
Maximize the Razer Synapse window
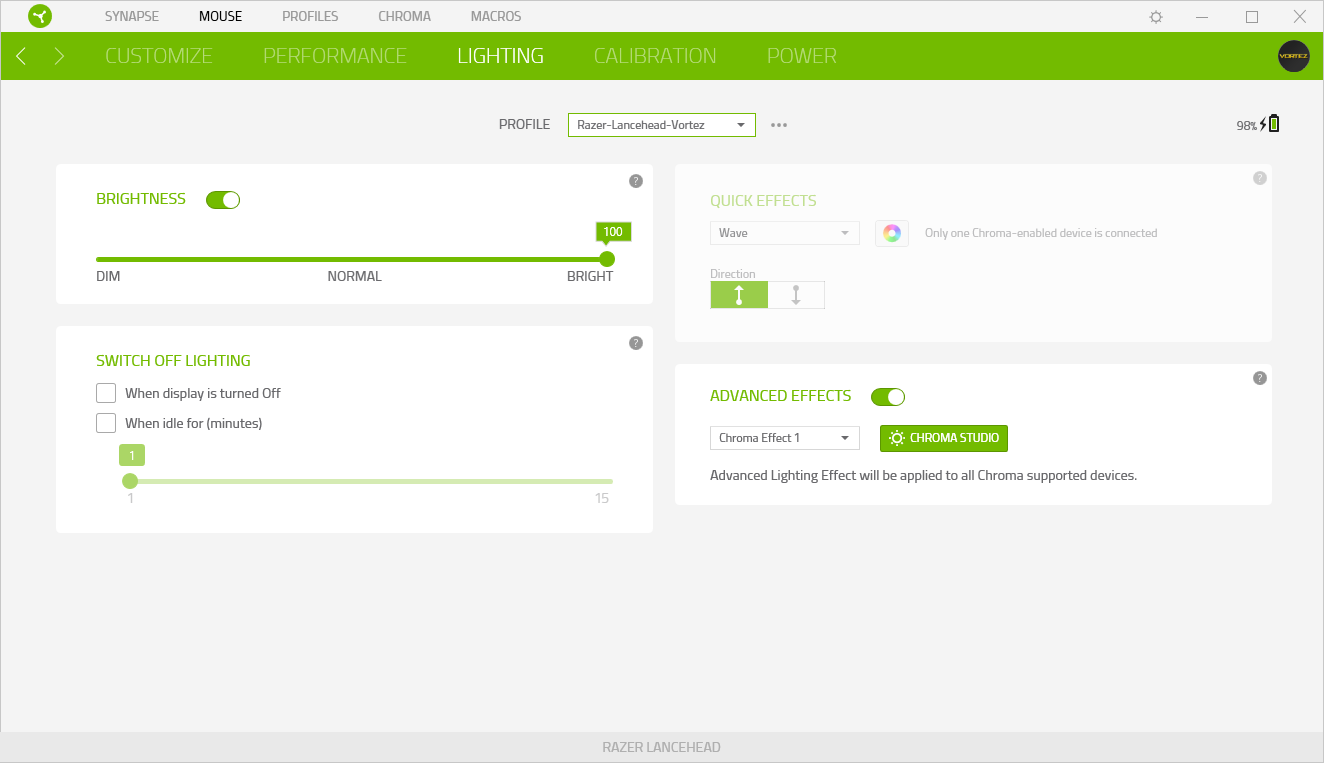(x=1252, y=17)
